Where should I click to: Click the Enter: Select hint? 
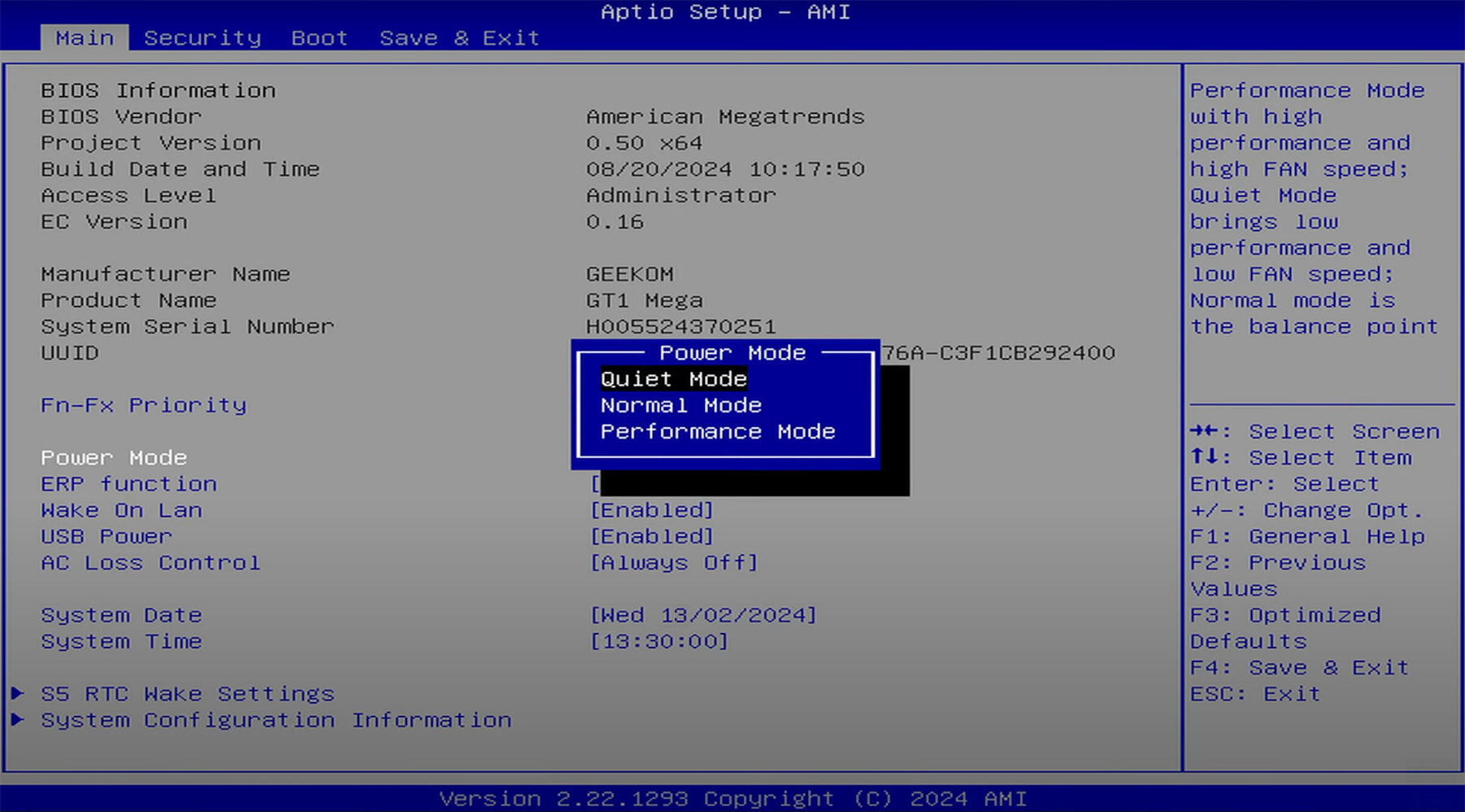pos(1285,484)
